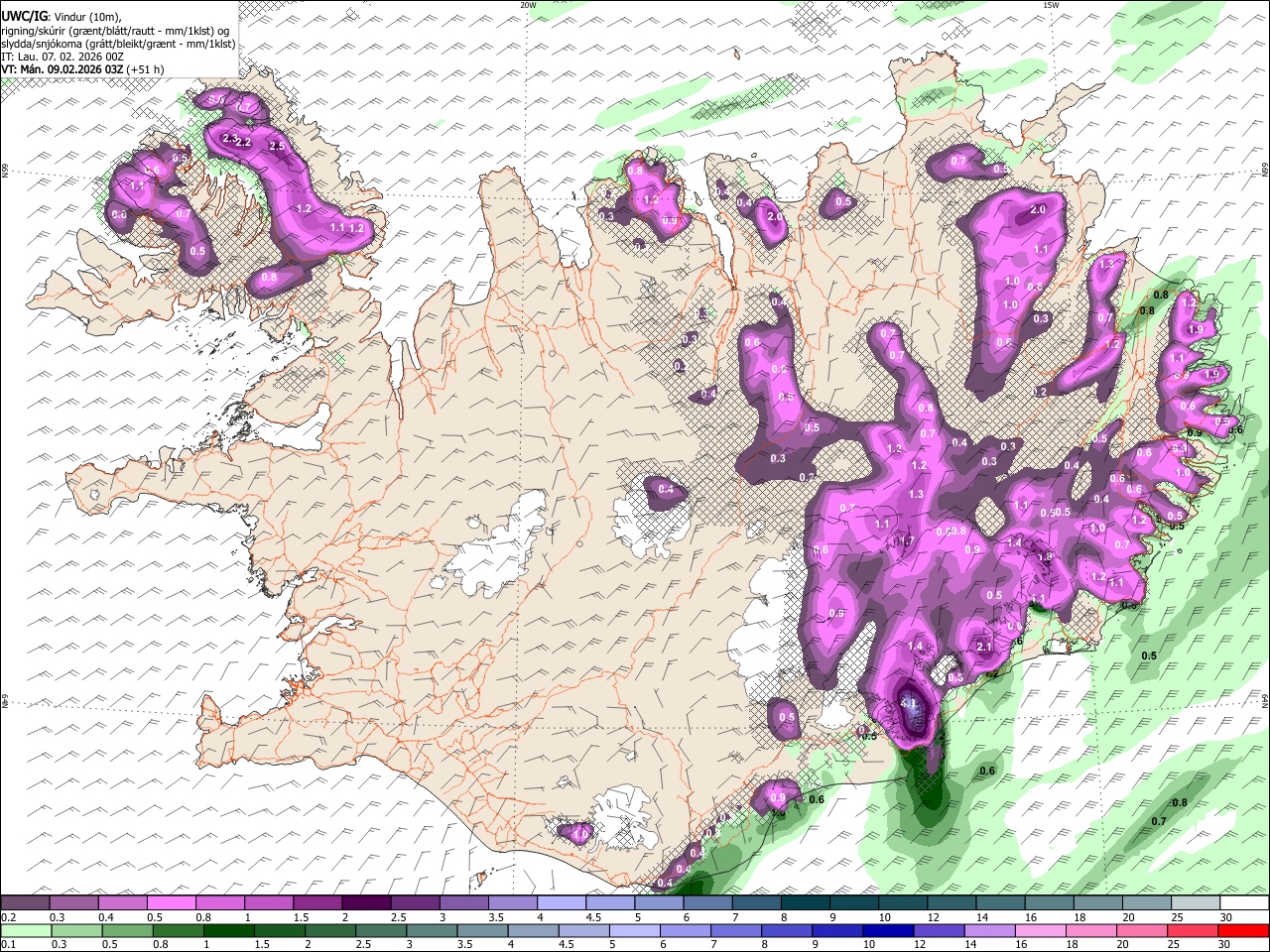Click the 'UWC/IG: Vindur (10m)' title text
This screenshot has height=952, width=1270.
[60, 16]
